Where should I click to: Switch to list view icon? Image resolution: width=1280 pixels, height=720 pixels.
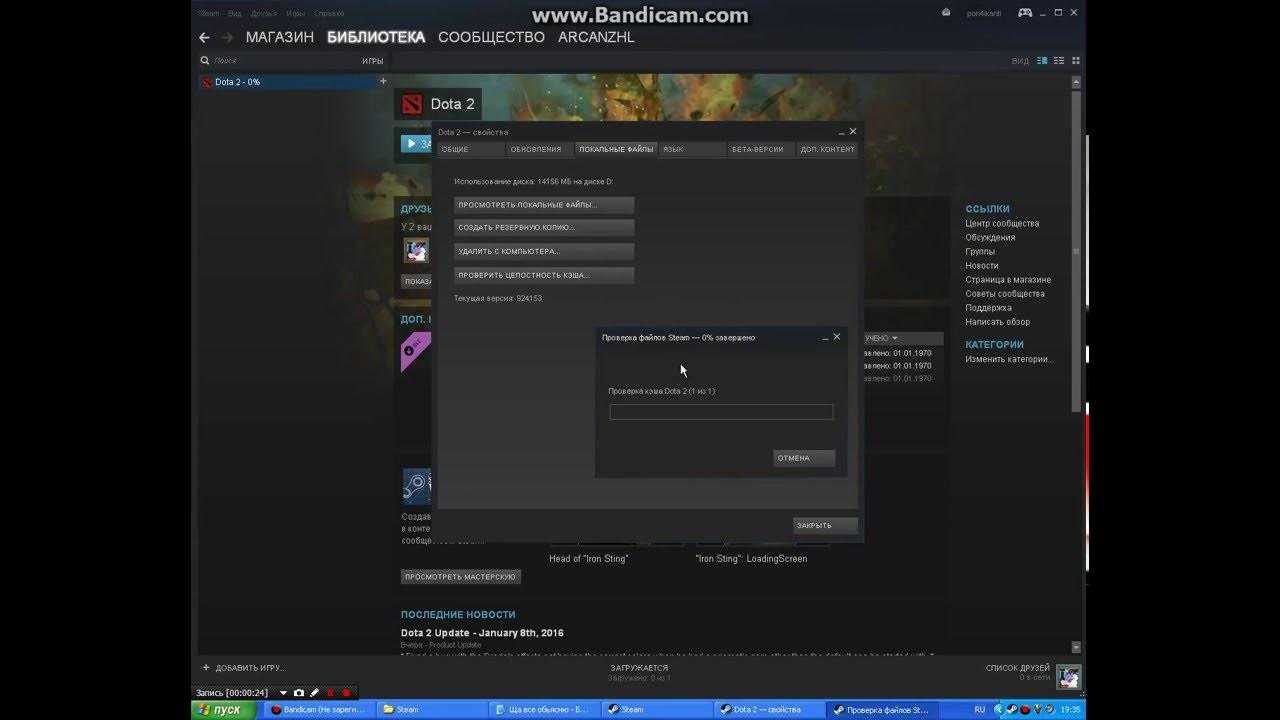point(1059,61)
